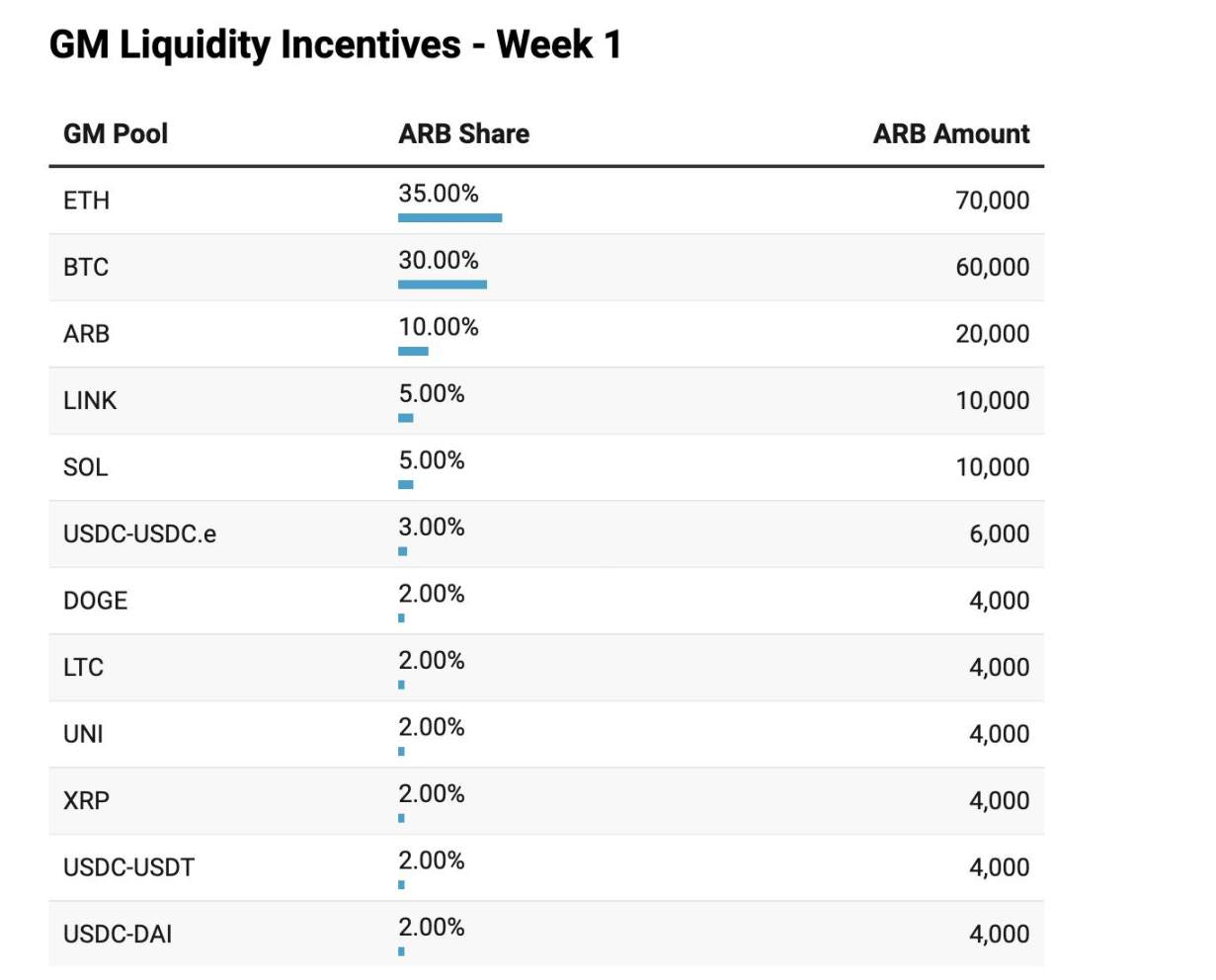Click the USDC-USDC.e pool name
The width and height of the screenshot is (1216, 980).
pyautogui.click(x=140, y=533)
